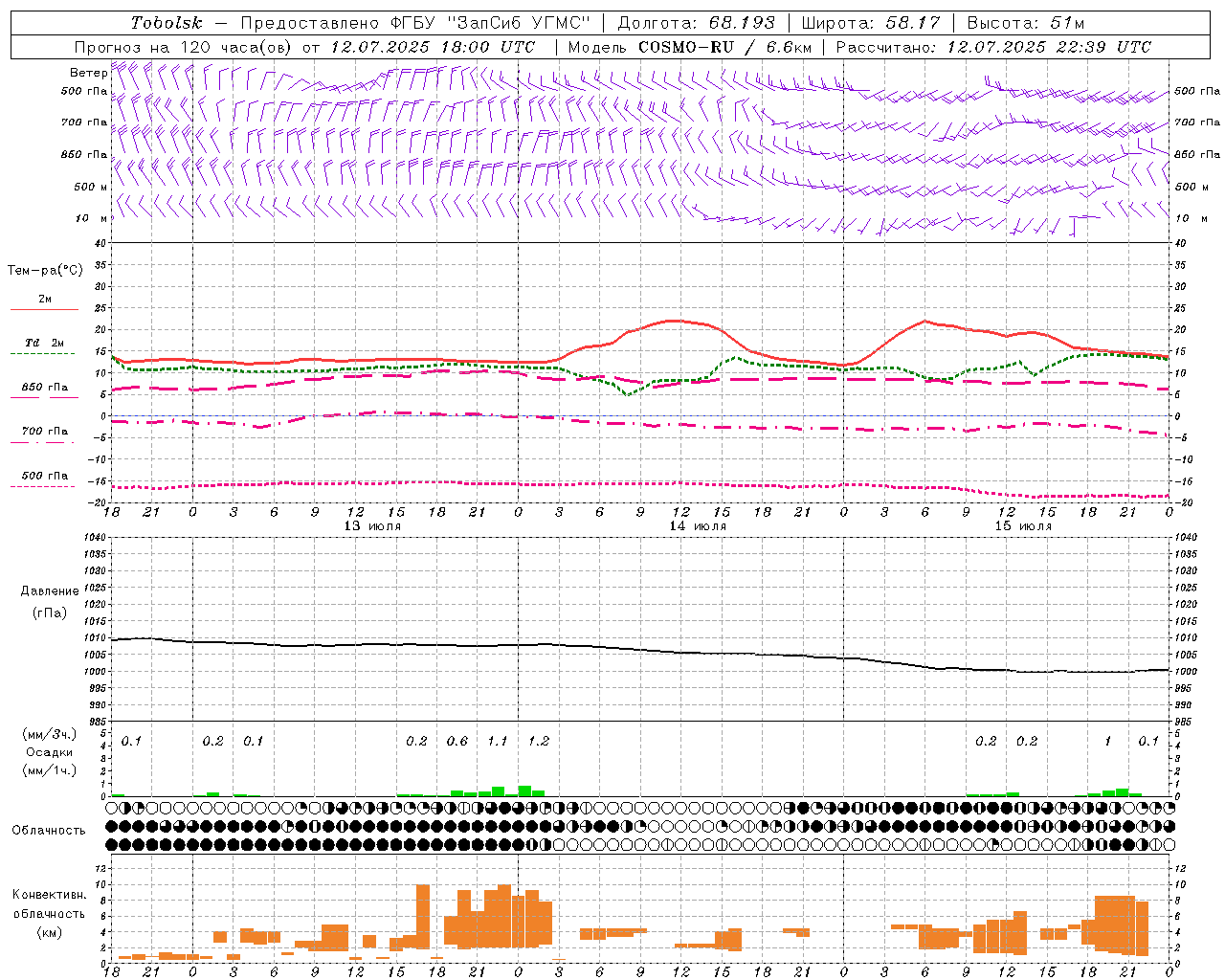Click the 13 июля date label
This screenshot has height=980, width=1225.
click(x=371, y=526)
